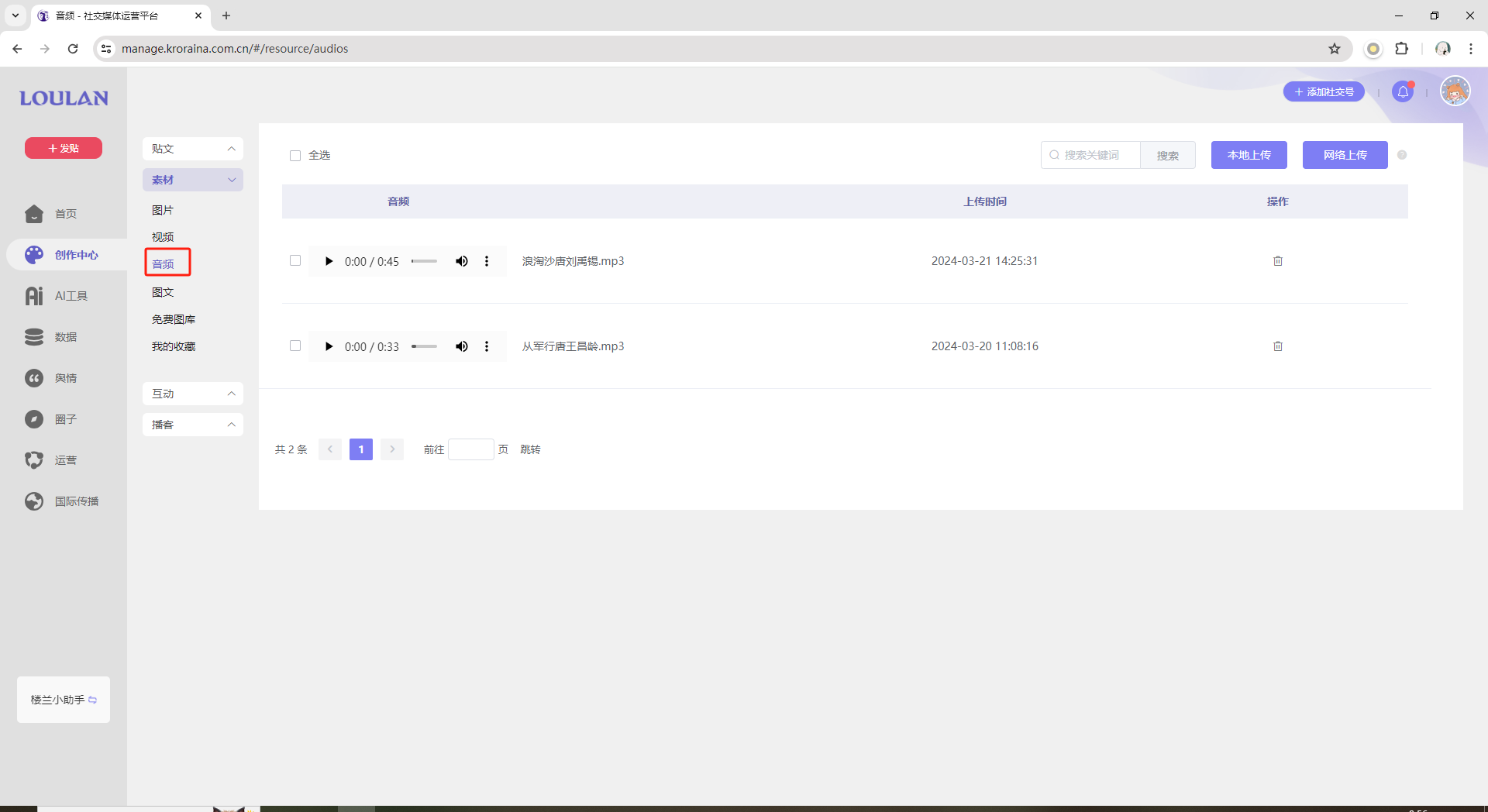Click the 跳转 link
The image size is (1488, 812).
[530, 449]
